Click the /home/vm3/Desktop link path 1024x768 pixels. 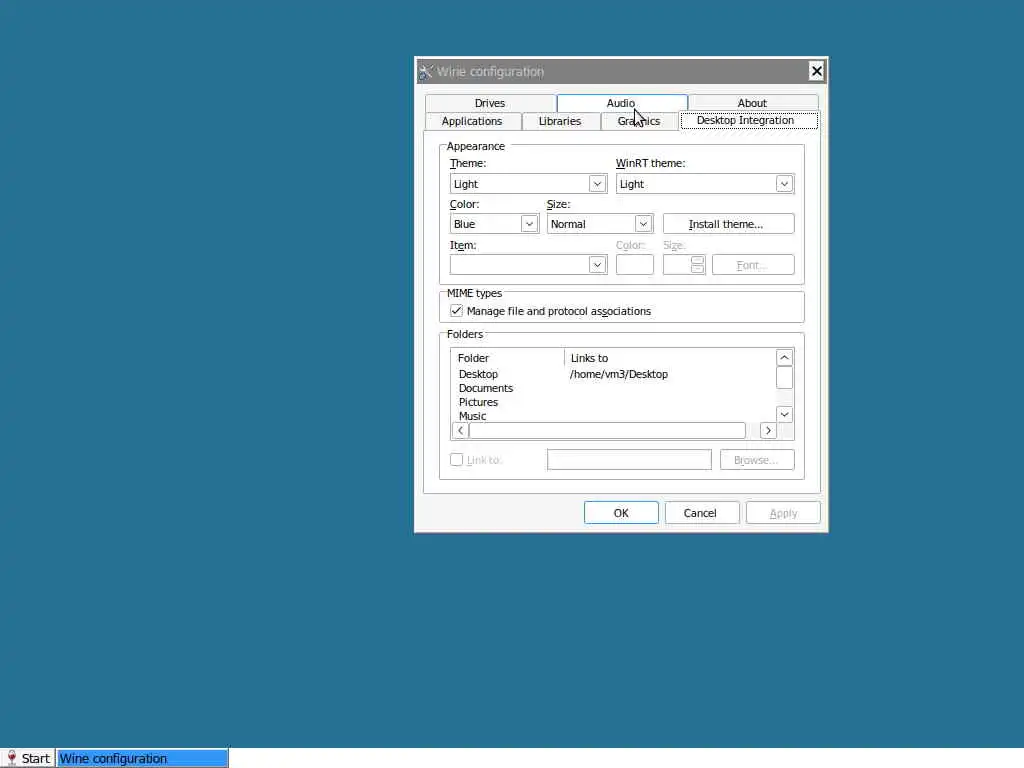(619, 374)
